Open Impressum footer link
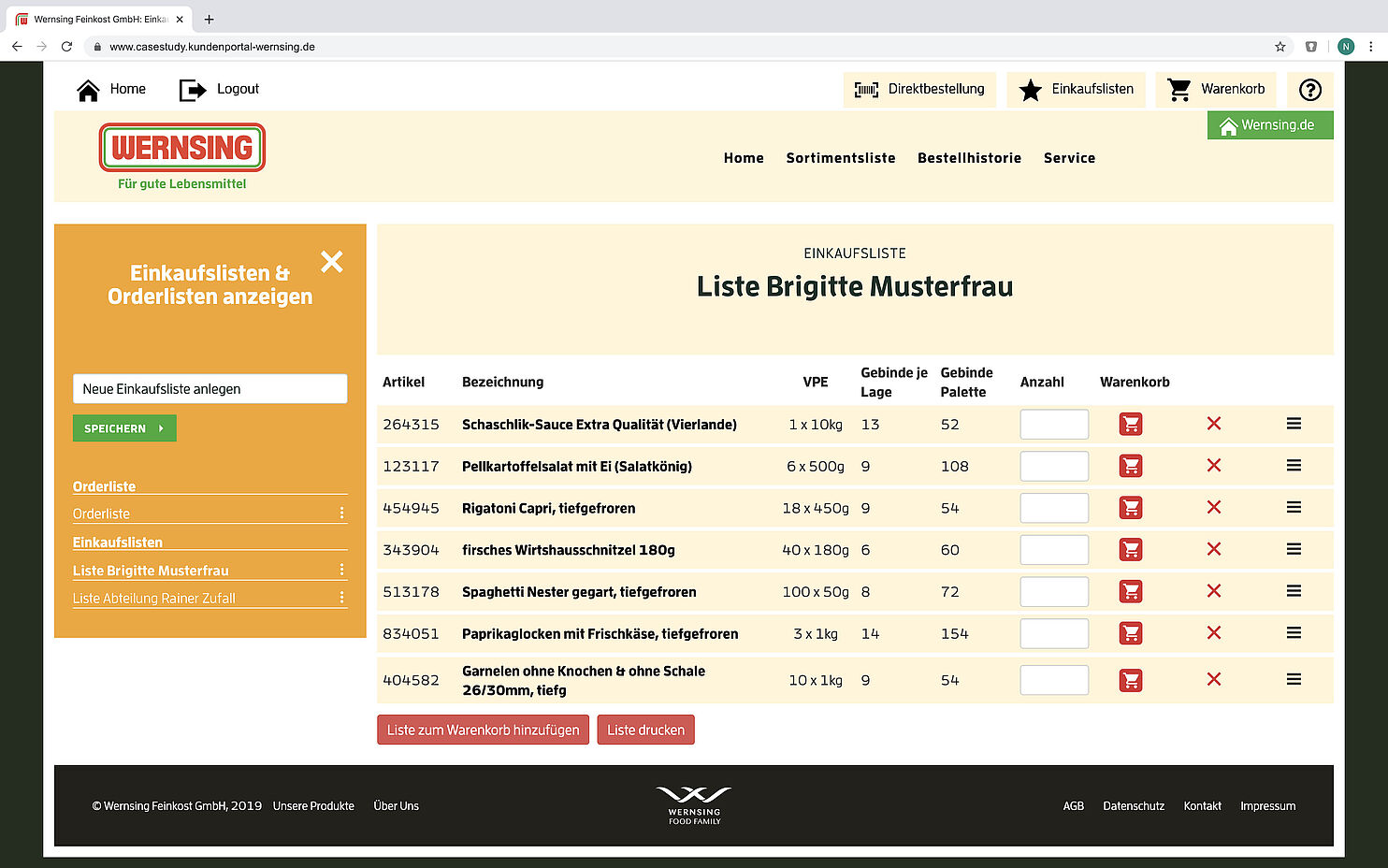The width and height of the screenshot is (1388, 868). pyautogui.click(x=1267, y=806)
